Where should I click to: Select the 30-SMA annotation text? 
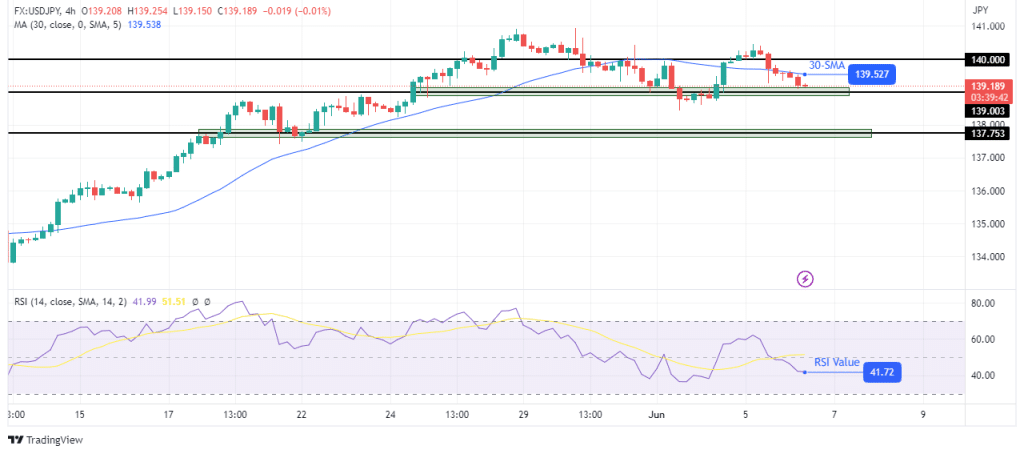(828, 66)
